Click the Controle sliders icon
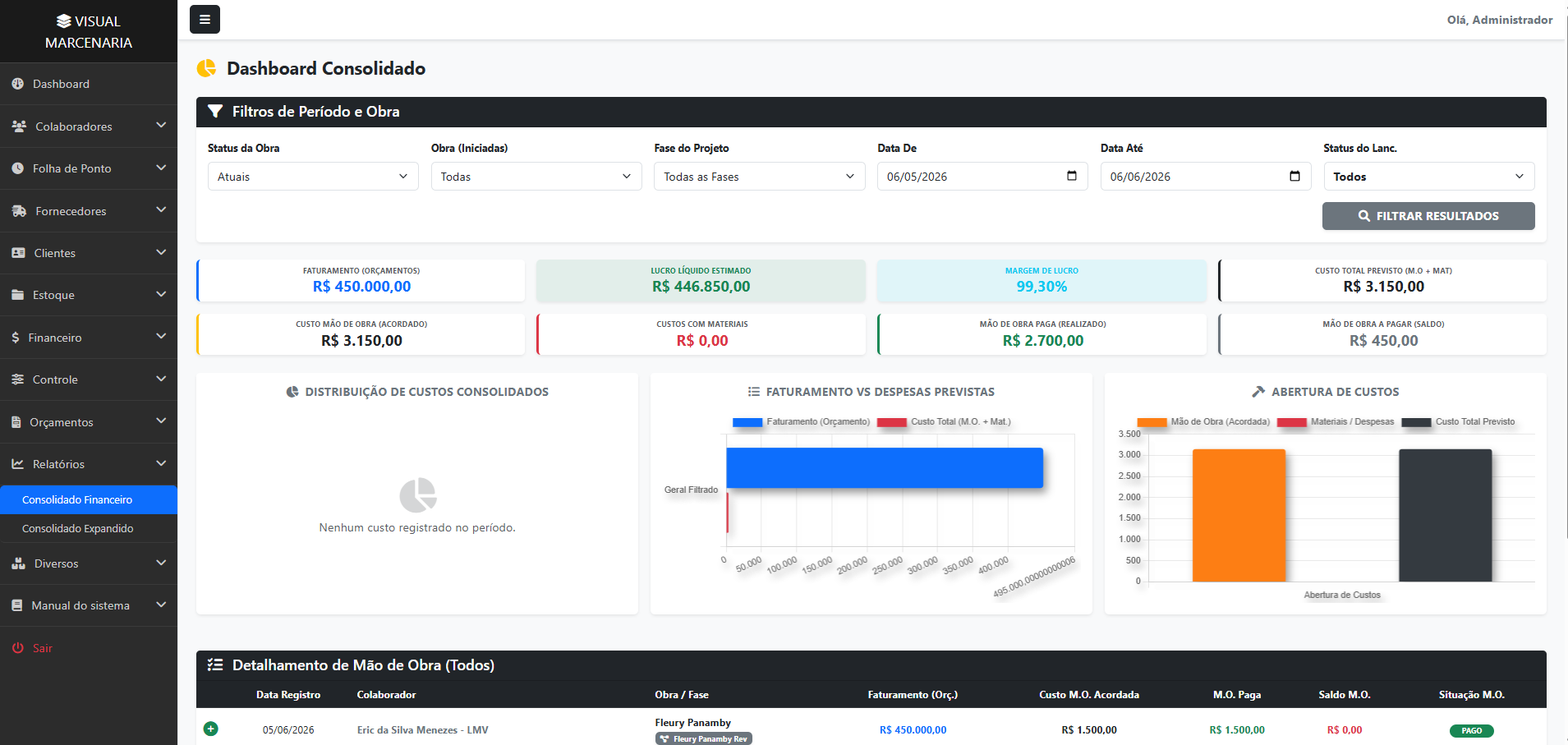Screen dimensions: 1568x745 point(18,379)
